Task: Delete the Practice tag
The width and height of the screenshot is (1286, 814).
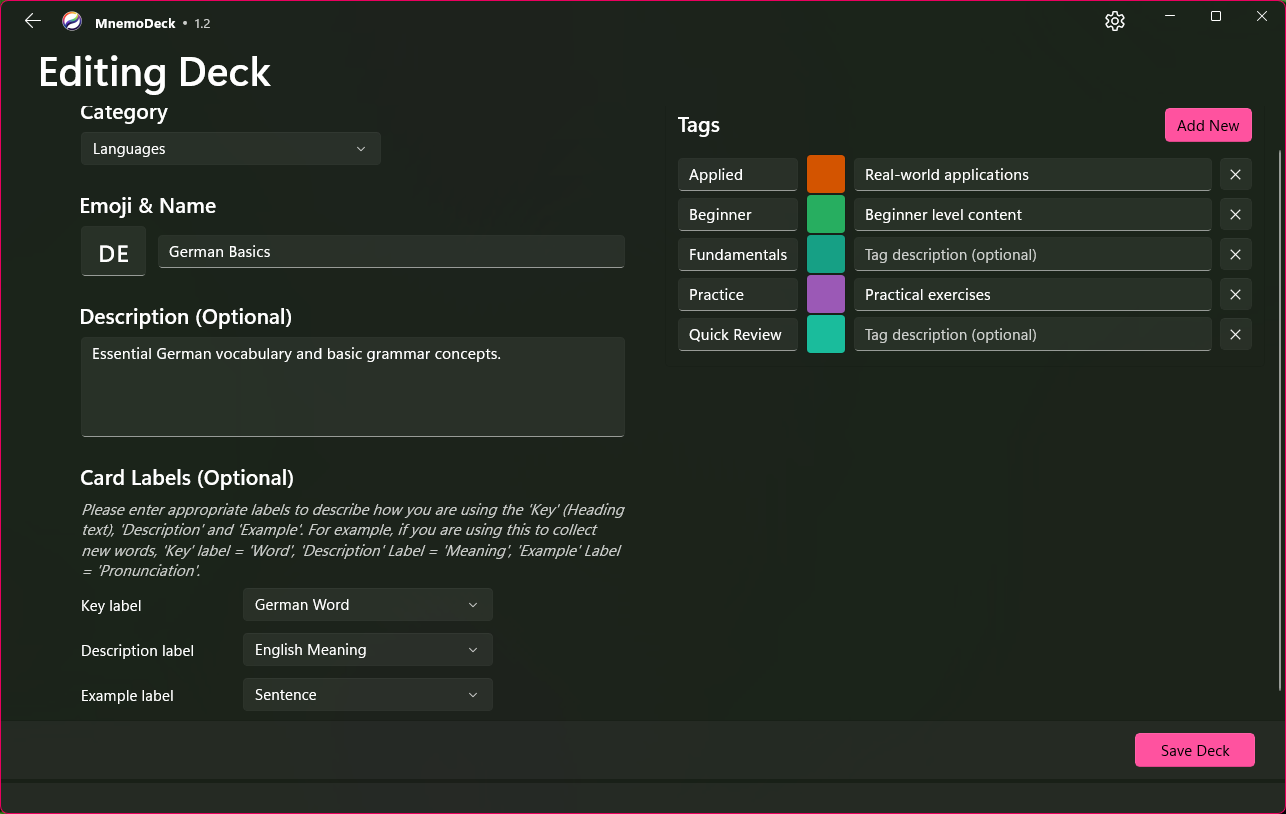Action: [x=1235, y=295]
